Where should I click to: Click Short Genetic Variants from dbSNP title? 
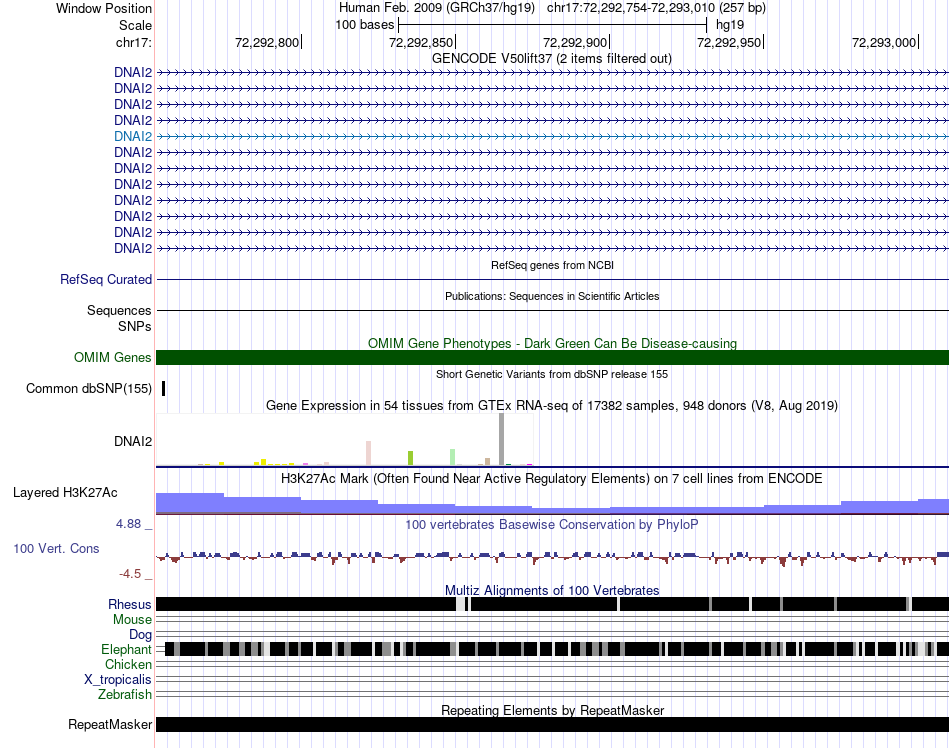click(552, 374)
